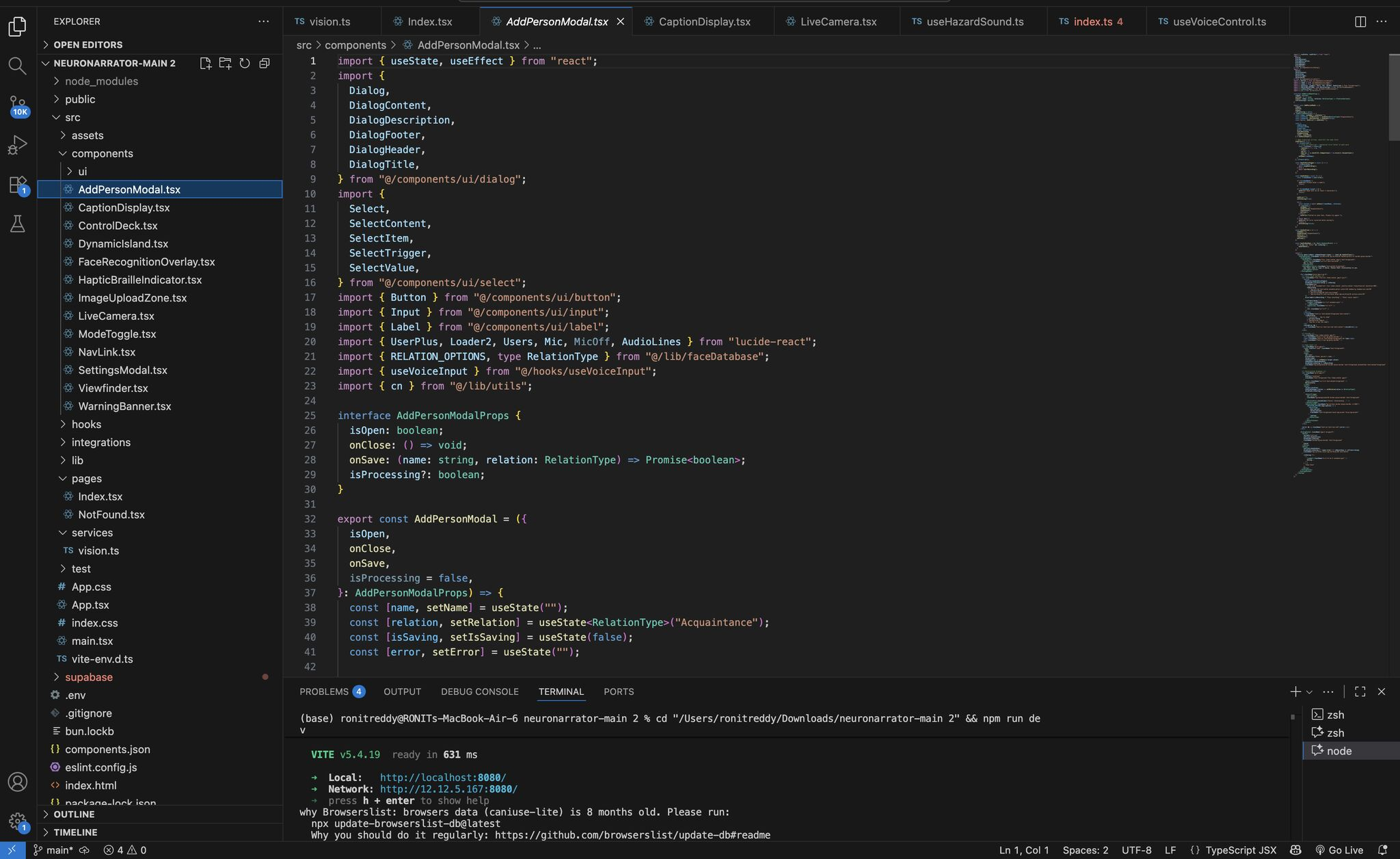Viewport: 1400px width, 859px height.
Task: Switch to the Problems panel tab
Action: click(x=324, y=691)
